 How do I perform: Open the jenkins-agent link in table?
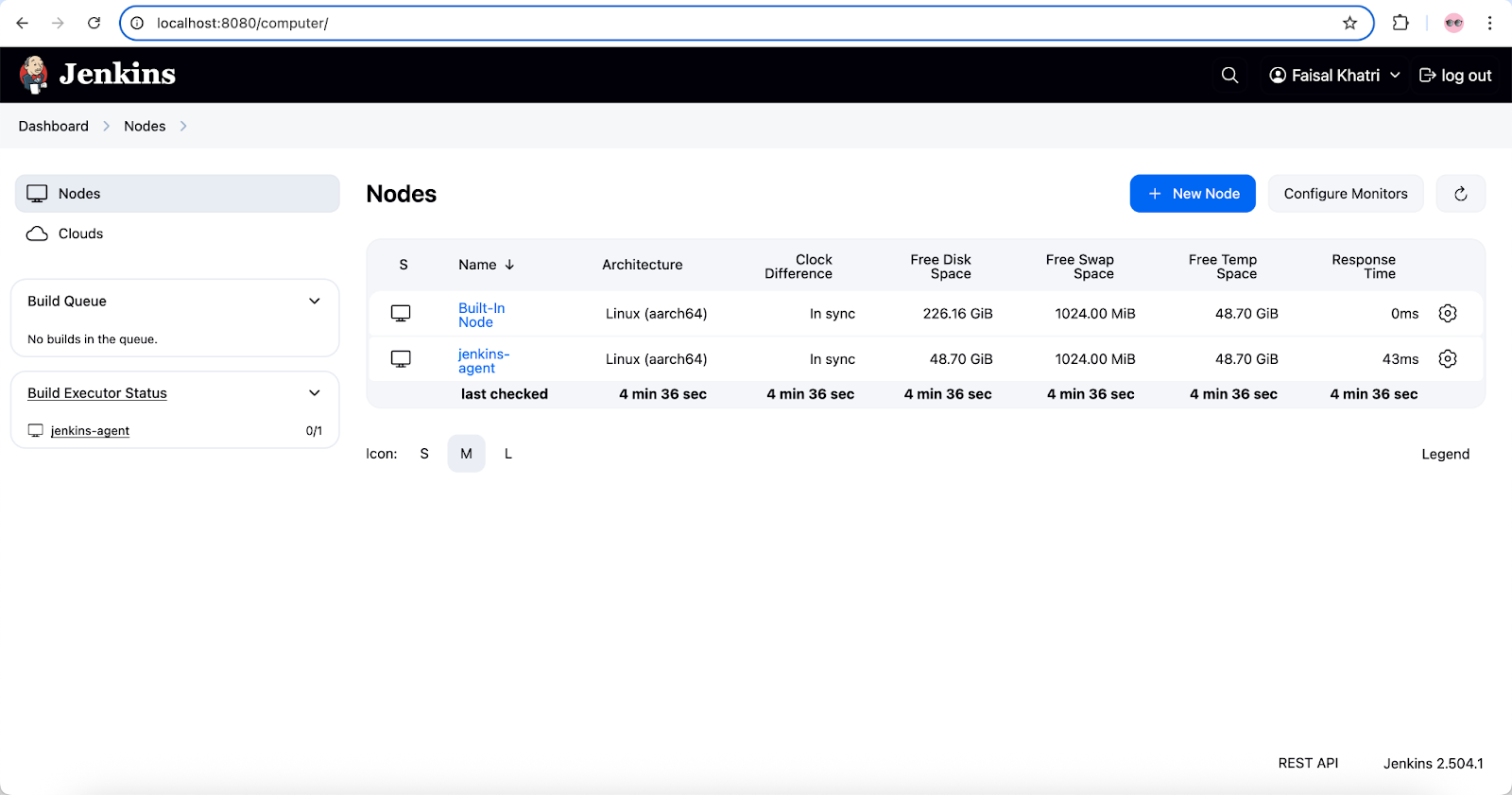click(484, 361)
